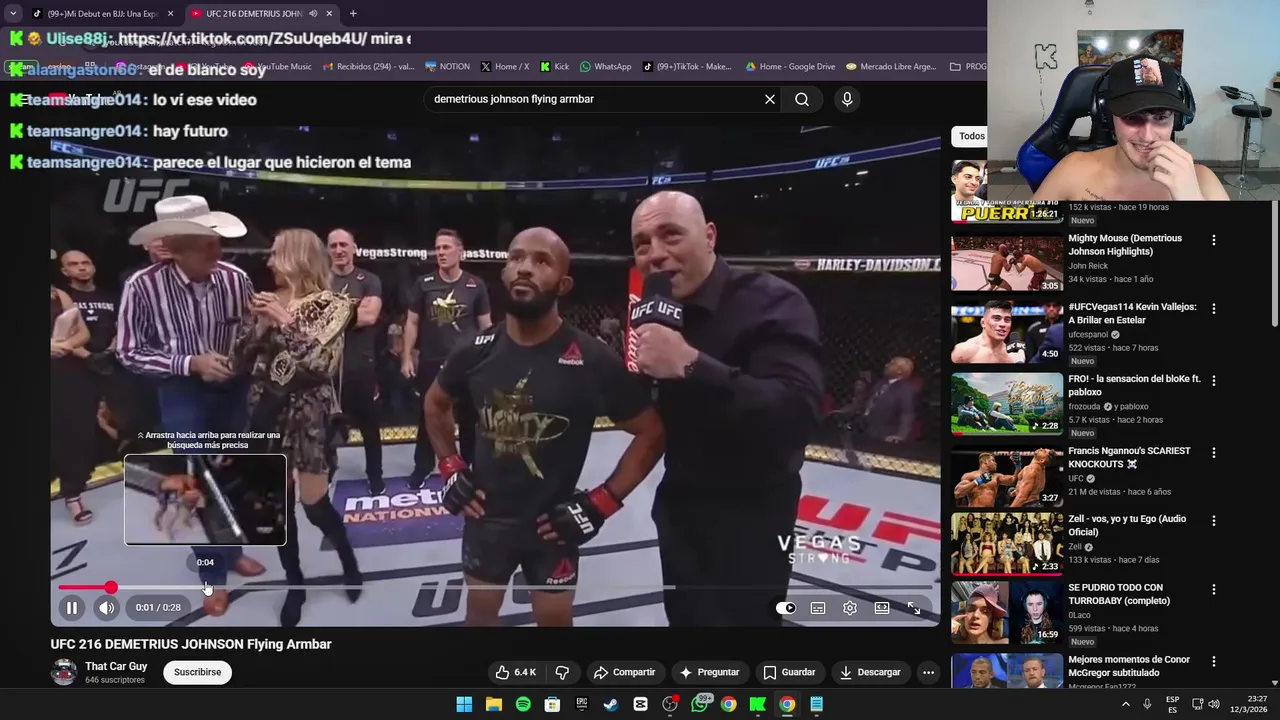Open options for Zell vos, yo y tu Ego

click(1214, 521)
